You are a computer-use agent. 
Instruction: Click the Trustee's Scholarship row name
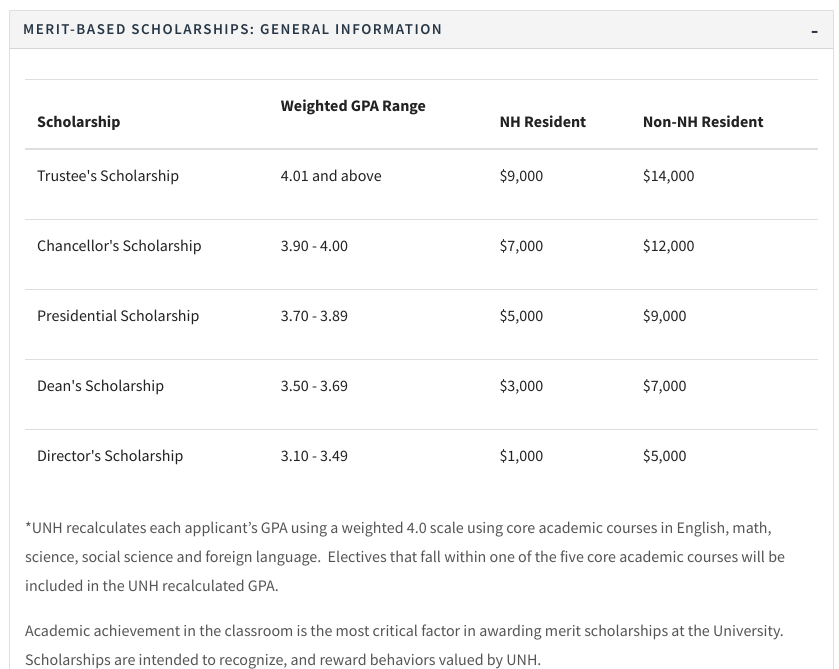click(108, 176)
